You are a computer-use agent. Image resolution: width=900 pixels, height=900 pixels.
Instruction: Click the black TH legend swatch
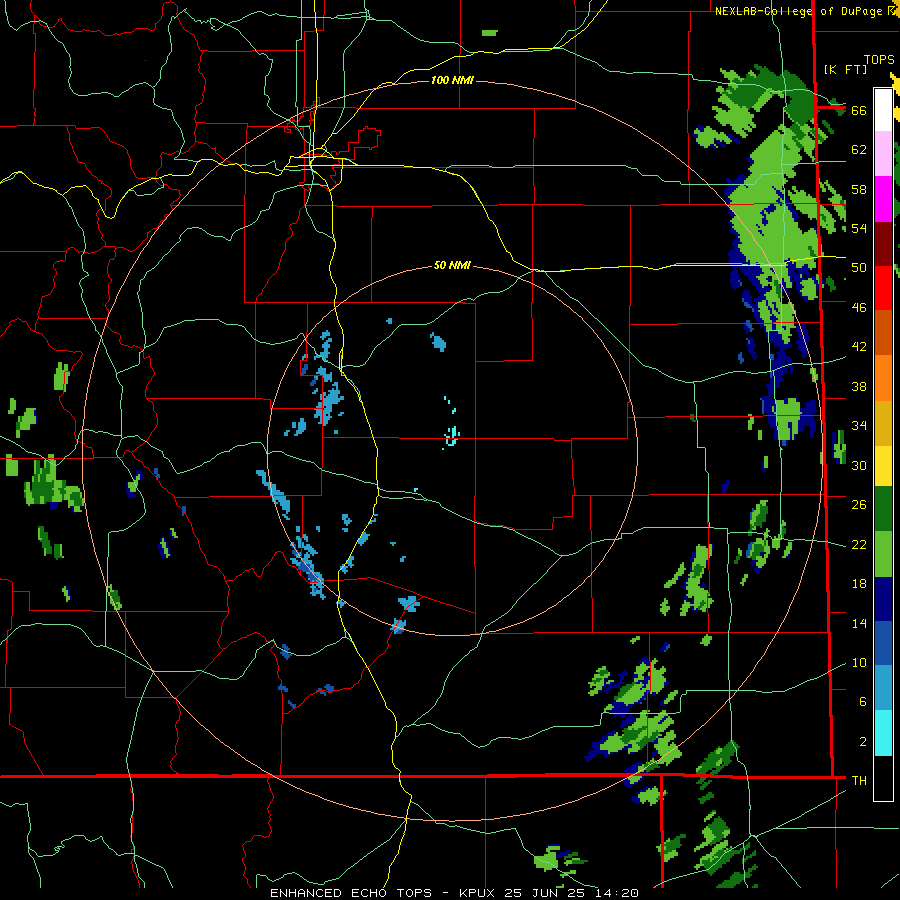pyautogui.click(x=883, y=778)
